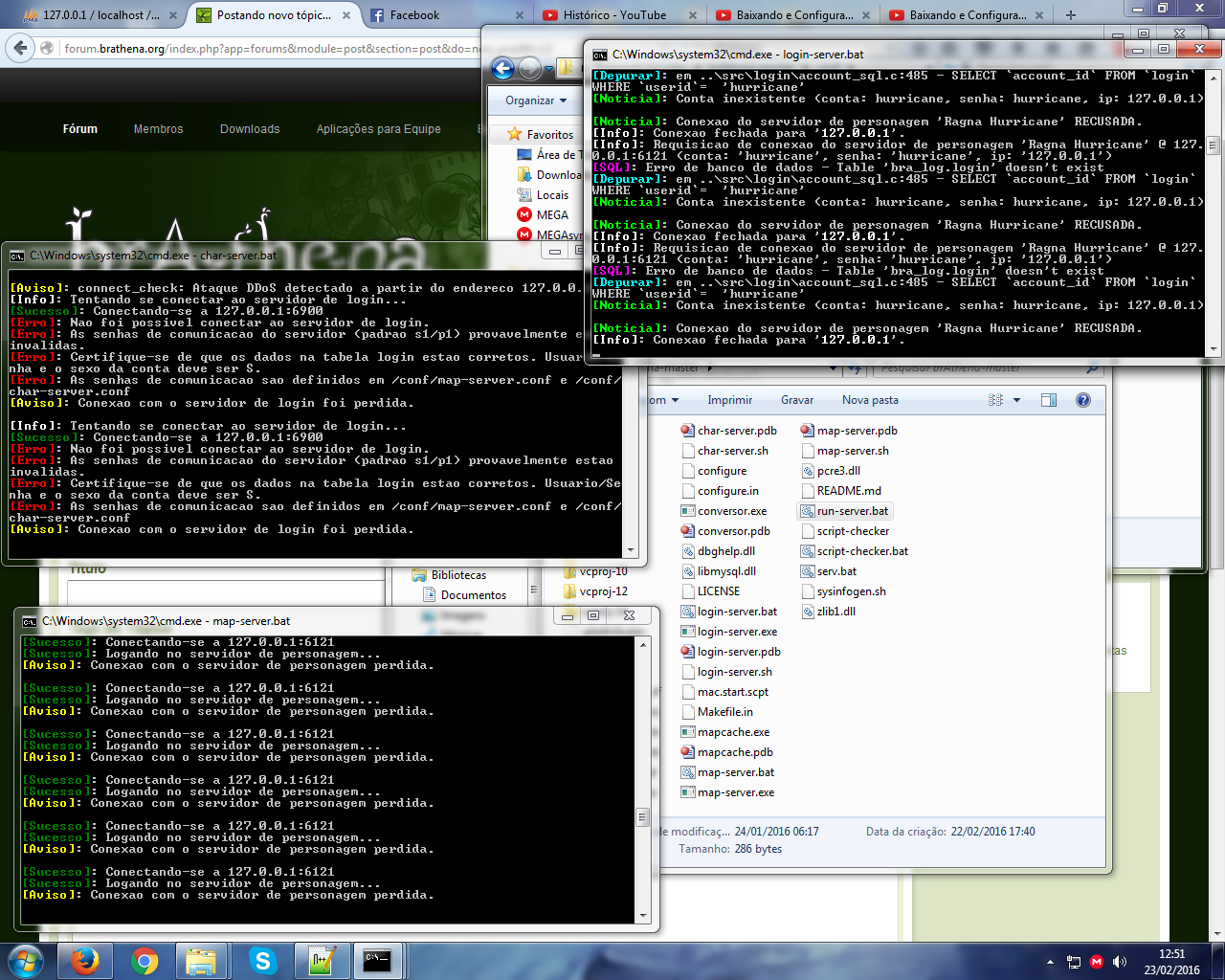Click the MEGA tray icon
The width and height of the screenshot is (1225, 980).
1097,962
